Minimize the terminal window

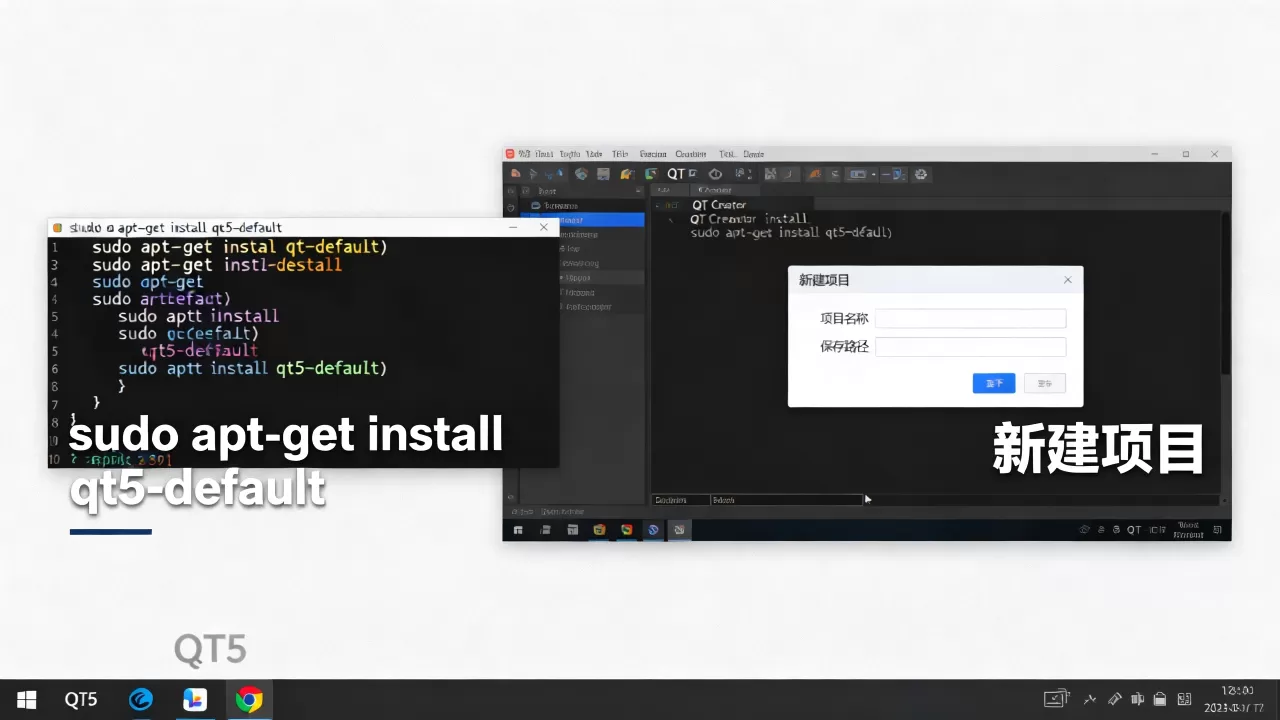click(x=513, y=227)
